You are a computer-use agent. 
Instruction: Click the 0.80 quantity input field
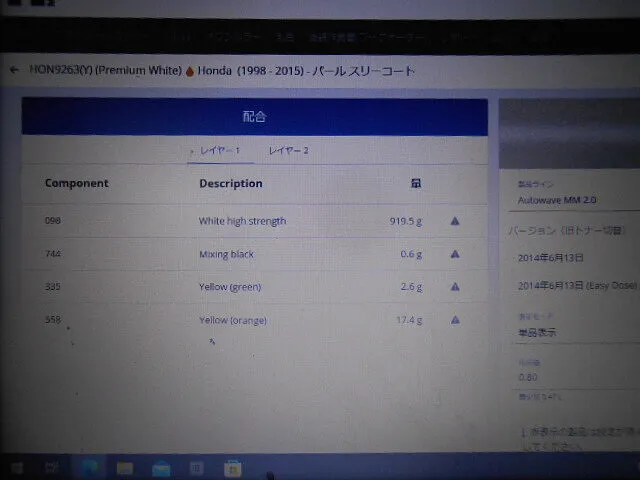tap(570, 377)
